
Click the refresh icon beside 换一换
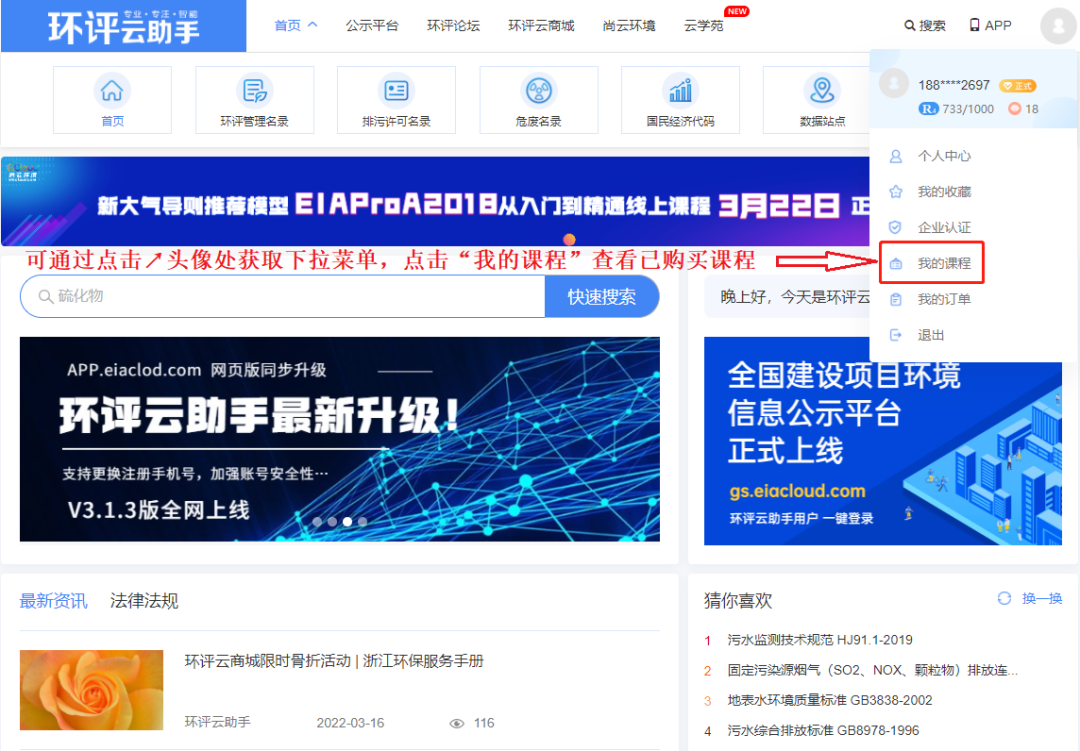pyautogui.click(x=1004, y=598)
